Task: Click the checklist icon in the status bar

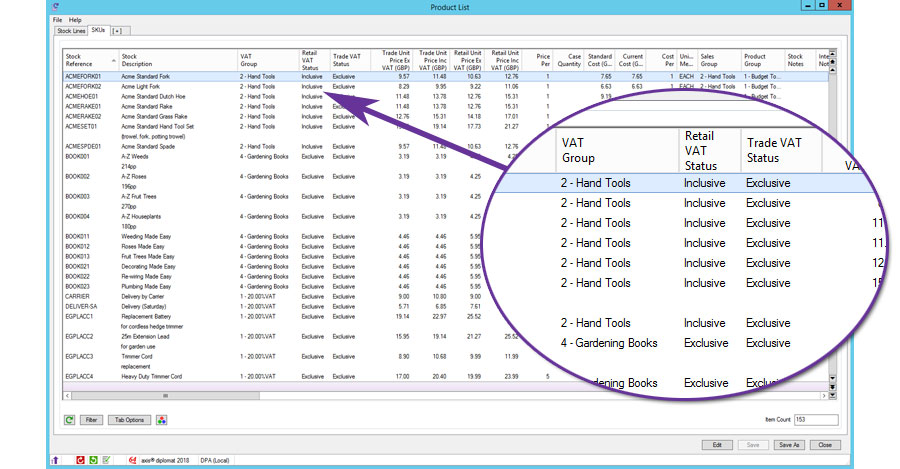Action: coord(106,460)
